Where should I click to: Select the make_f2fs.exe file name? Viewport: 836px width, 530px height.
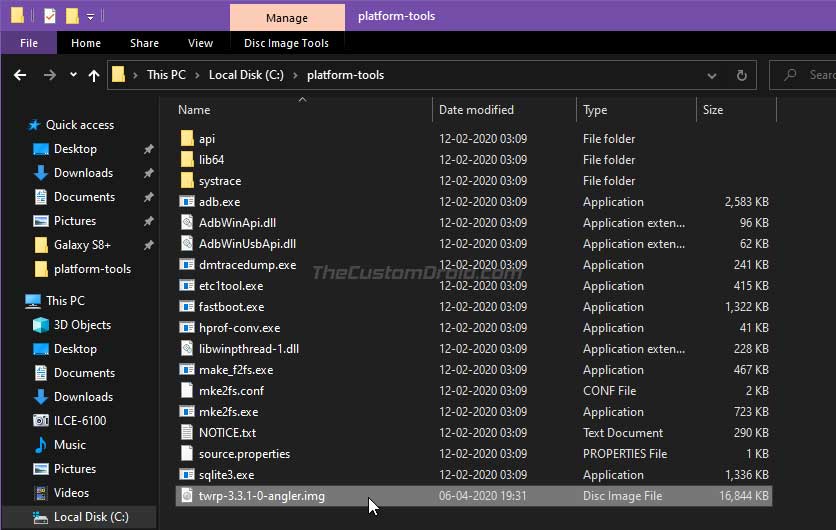click(x=236, y=370)
